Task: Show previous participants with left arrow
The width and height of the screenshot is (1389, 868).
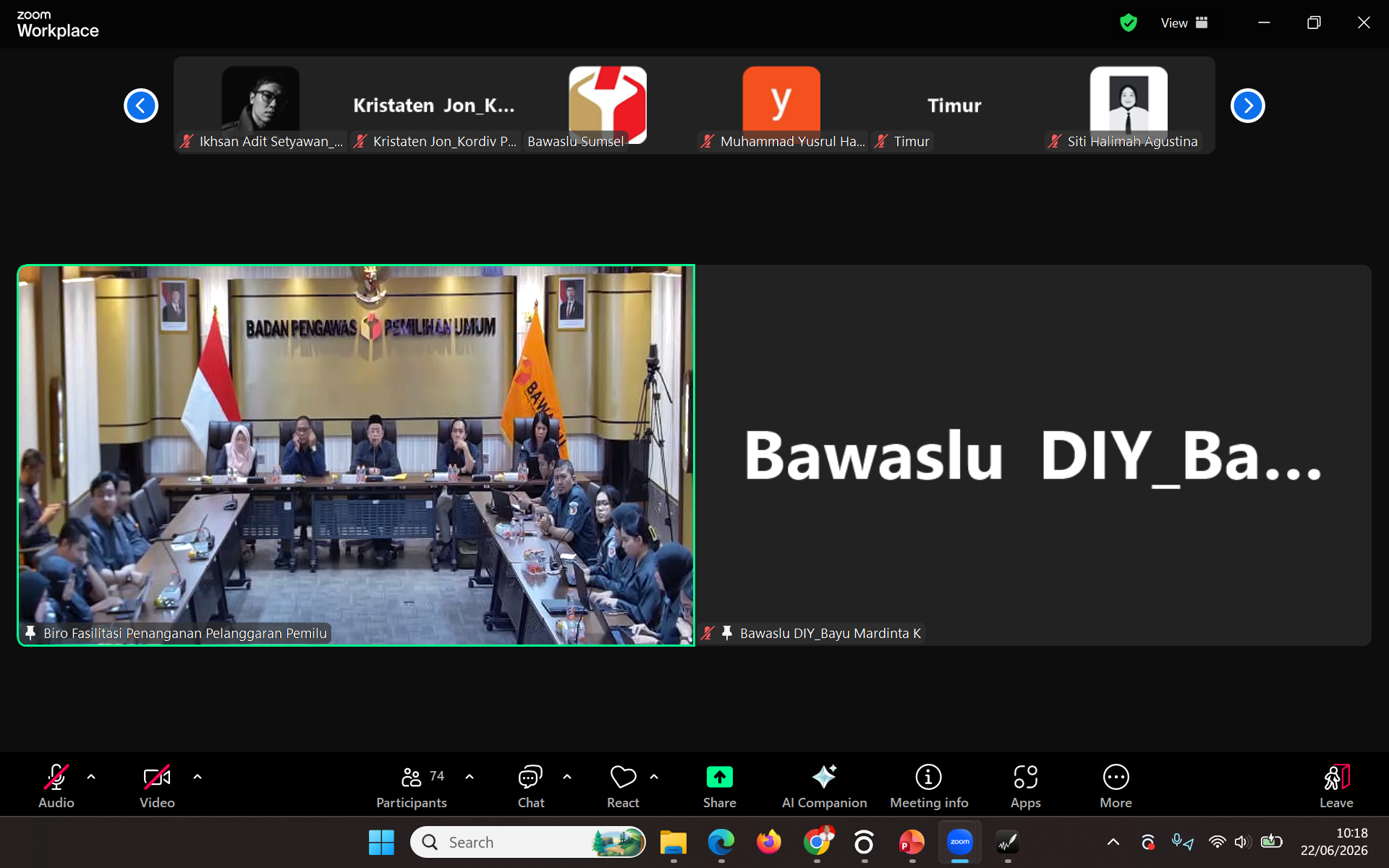Action: 141,106
